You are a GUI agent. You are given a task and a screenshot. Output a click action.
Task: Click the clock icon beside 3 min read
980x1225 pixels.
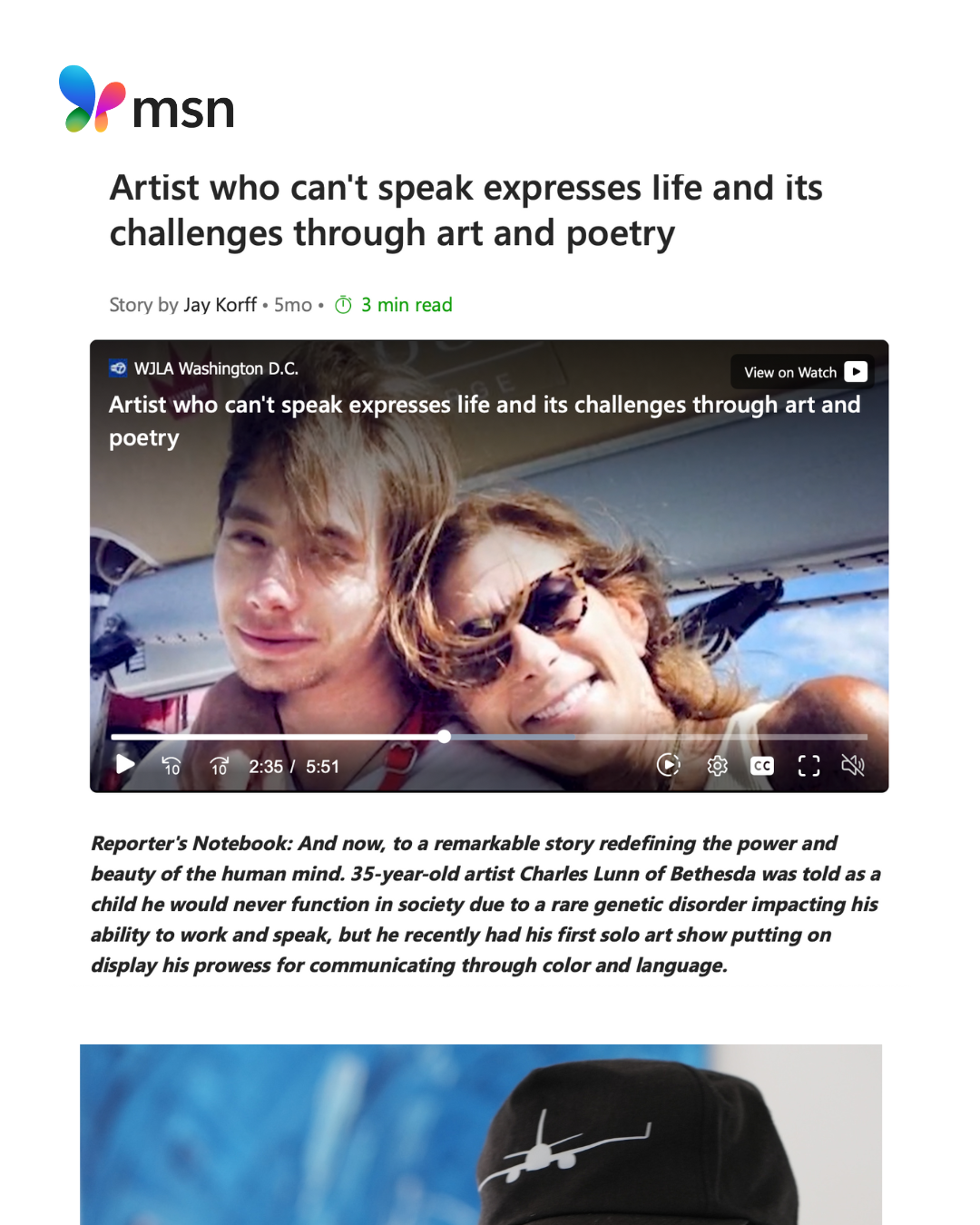click(x=343, y=305)
